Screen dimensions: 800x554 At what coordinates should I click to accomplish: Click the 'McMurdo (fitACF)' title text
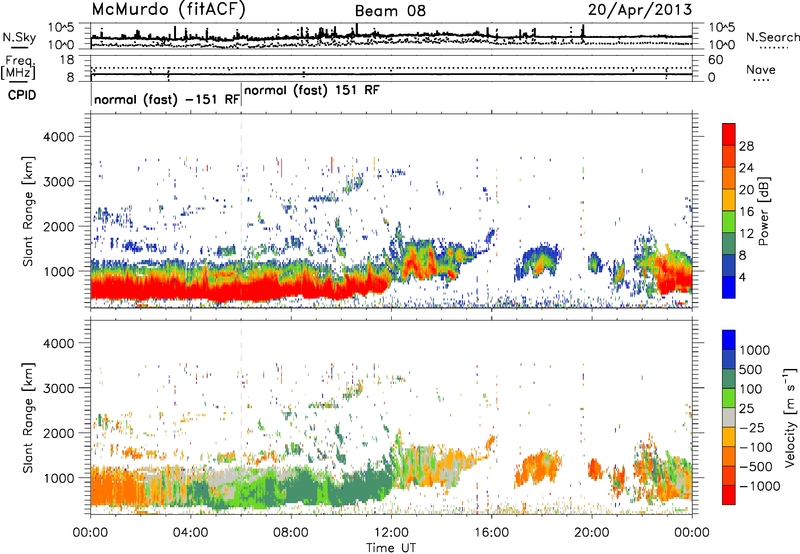pyautogui.click(x=168, y=10)
